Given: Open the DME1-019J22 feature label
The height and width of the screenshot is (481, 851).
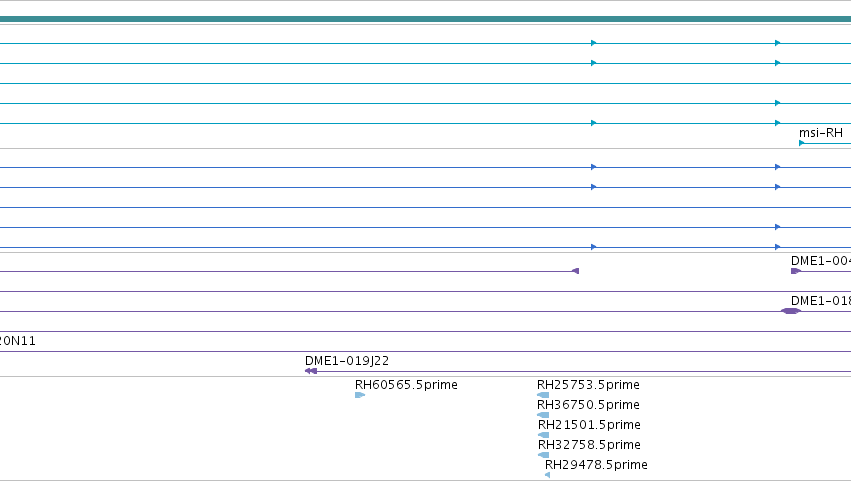Looking at the screenshot, I should click(347, 361).
